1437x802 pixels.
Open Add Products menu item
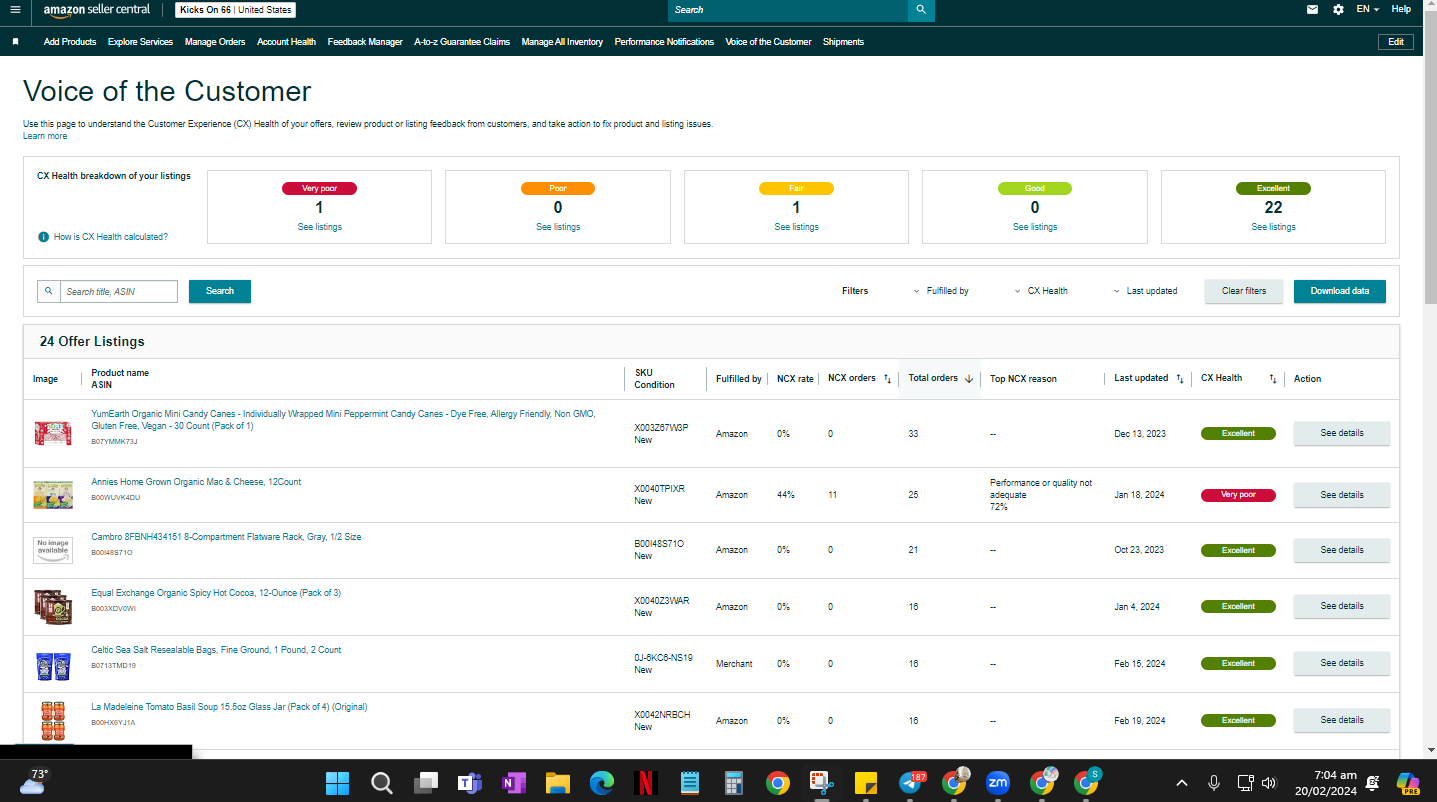(70, 42)
